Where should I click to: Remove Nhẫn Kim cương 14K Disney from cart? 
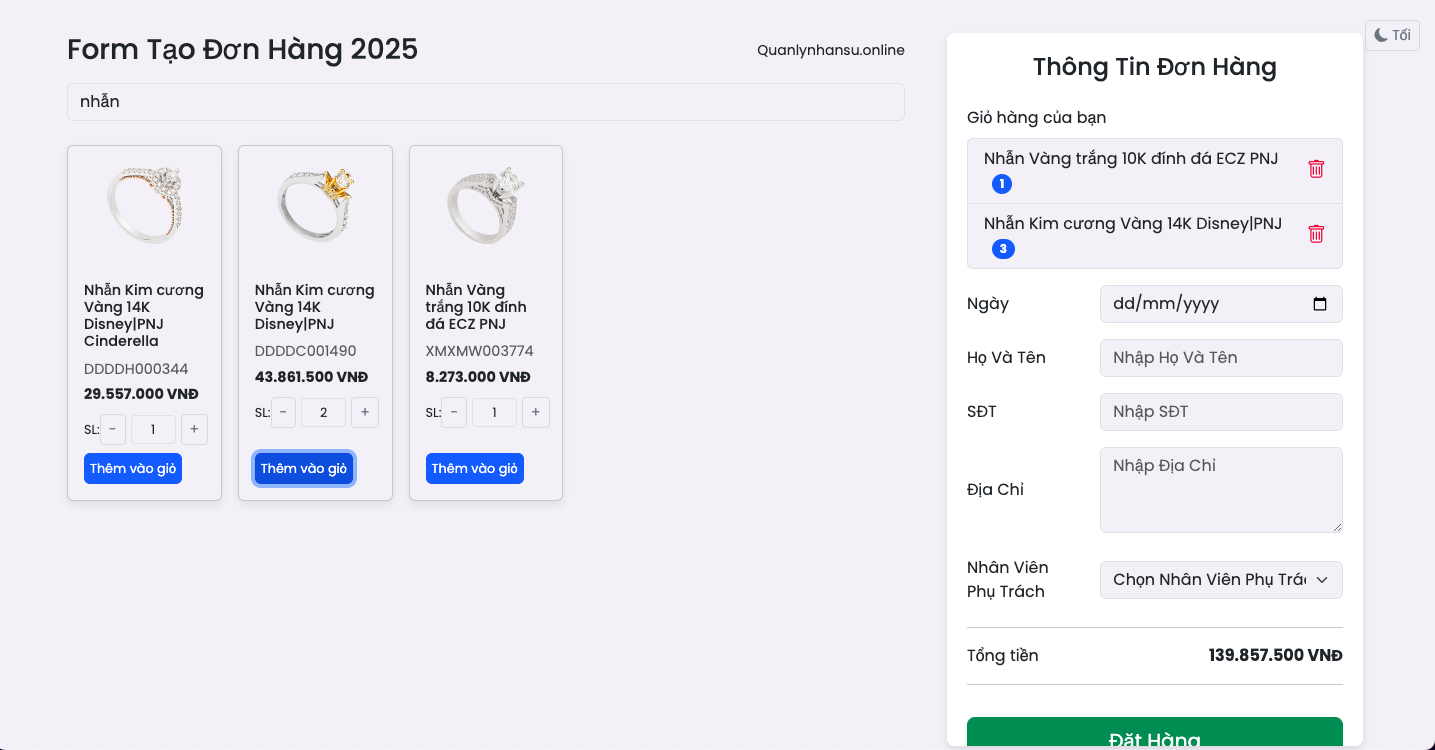[1316, 234]
